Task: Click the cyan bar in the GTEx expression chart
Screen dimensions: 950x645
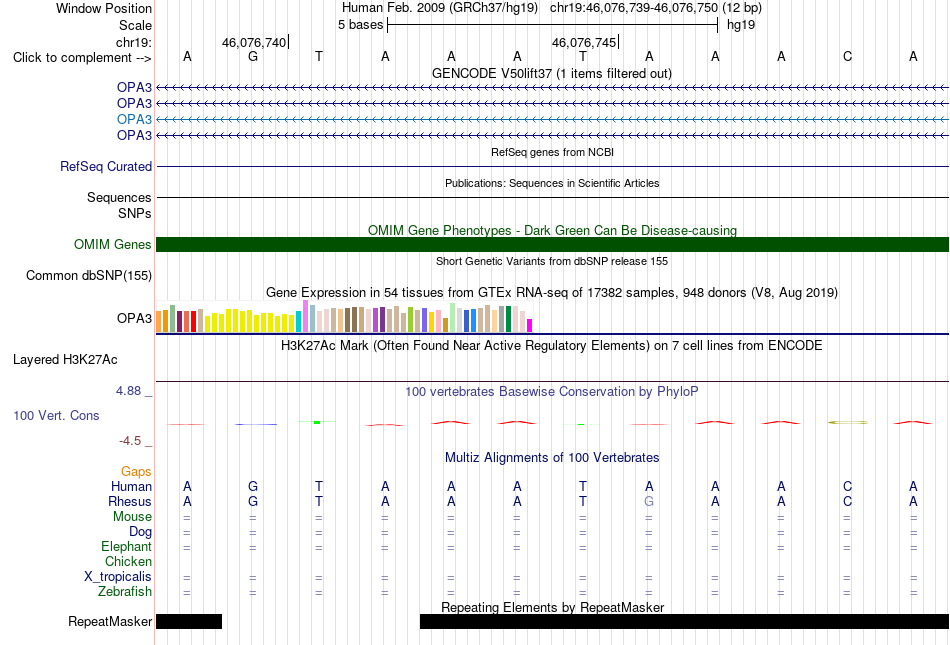Action: click(298, 322)
